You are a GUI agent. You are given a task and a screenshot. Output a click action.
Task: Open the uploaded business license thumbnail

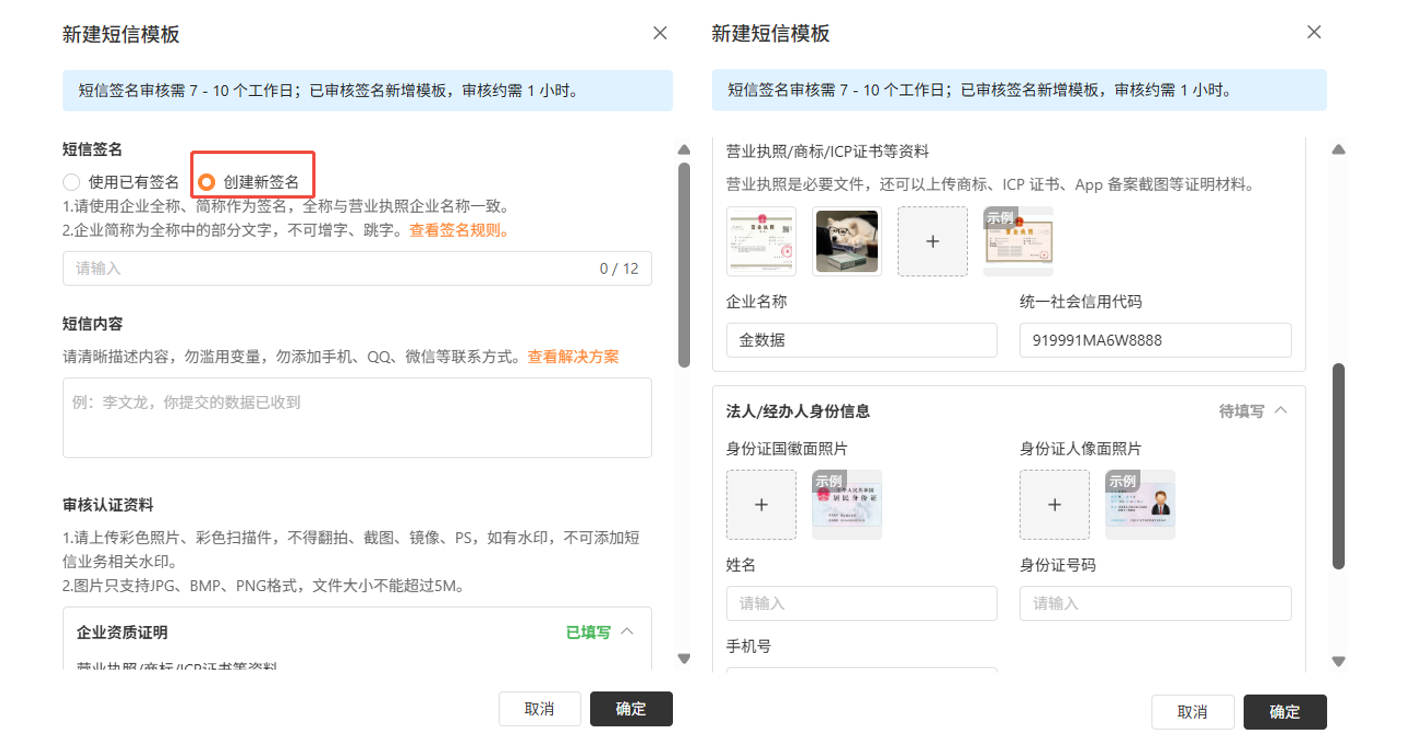(761, 241)
